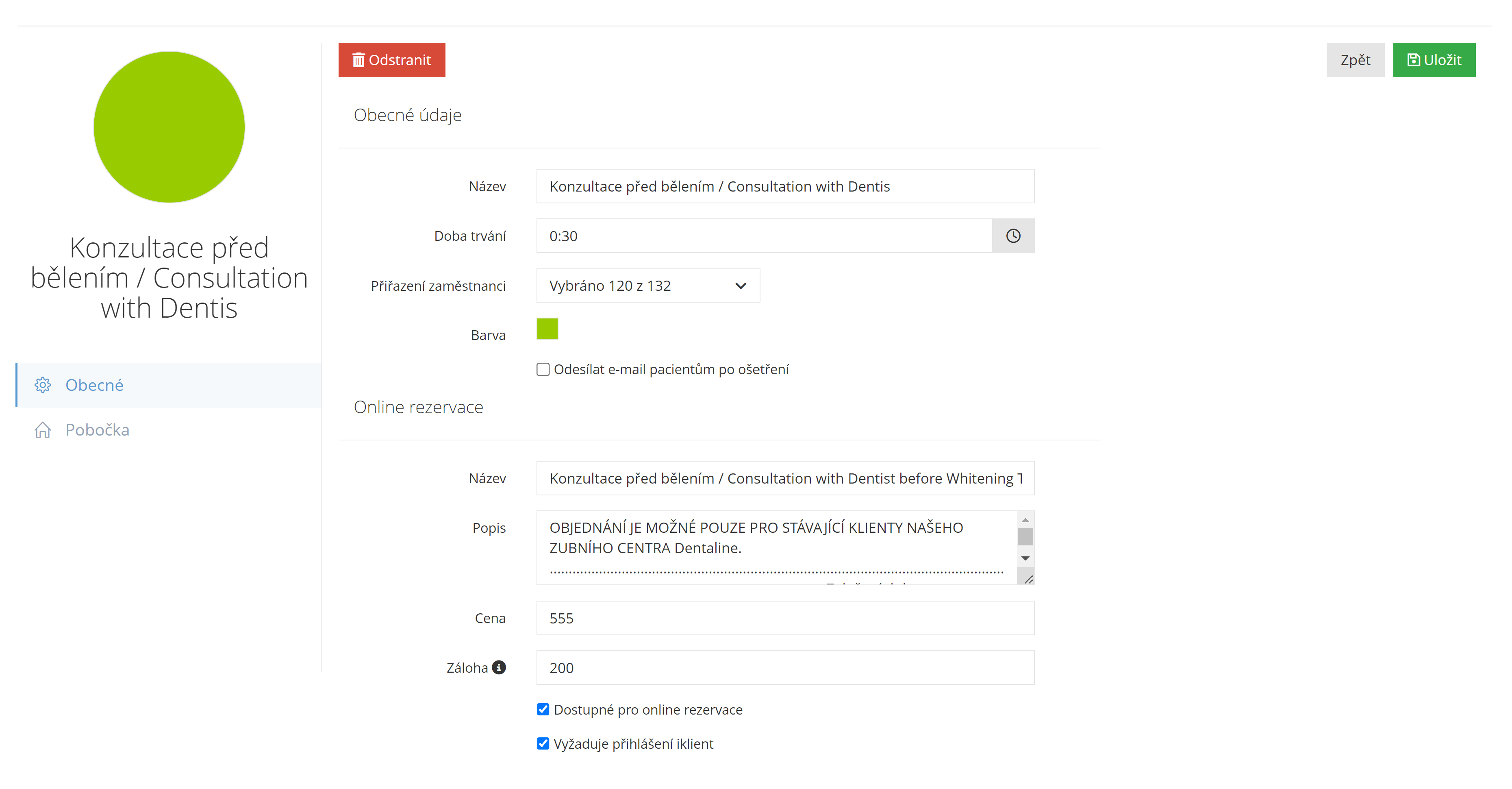
Task: Enable Odesílat e-mail pacientům po ošetření checkbox
Action: 543,370
